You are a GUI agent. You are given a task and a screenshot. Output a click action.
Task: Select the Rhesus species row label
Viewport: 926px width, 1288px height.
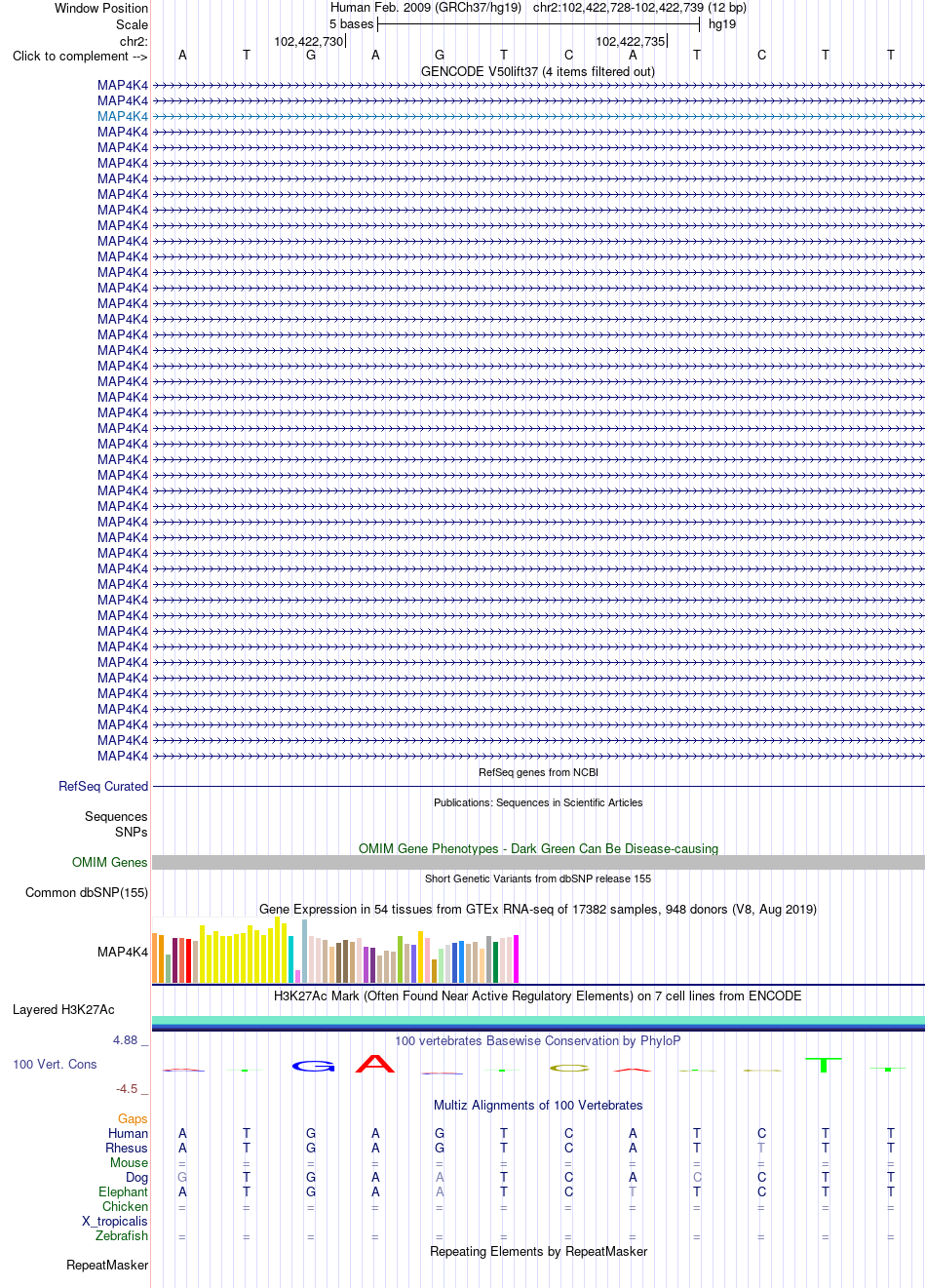pos(127,1148)
